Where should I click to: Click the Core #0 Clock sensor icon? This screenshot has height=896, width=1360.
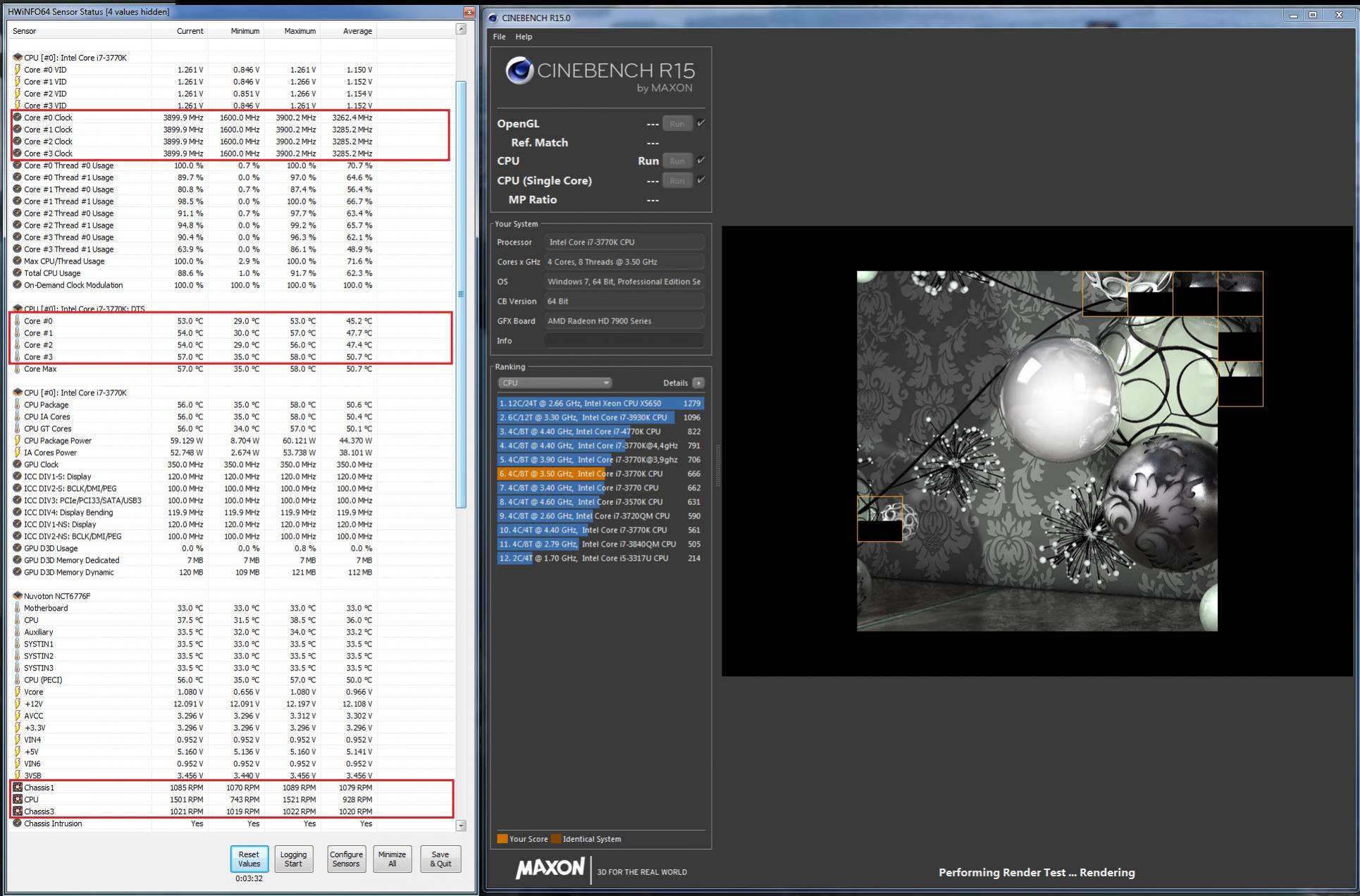coord(18,118)
